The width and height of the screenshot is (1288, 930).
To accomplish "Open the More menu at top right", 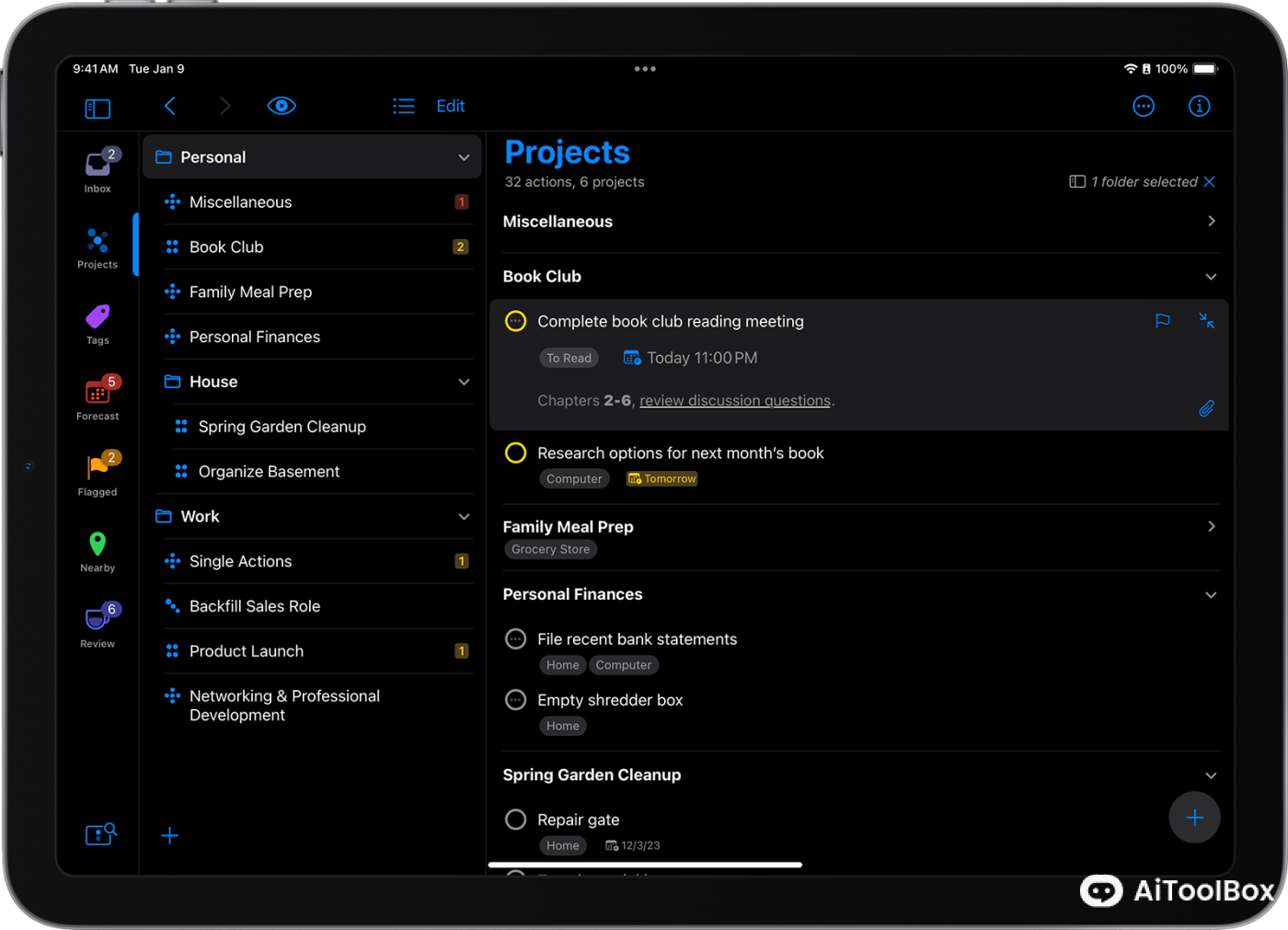I will pos(1144,106).
